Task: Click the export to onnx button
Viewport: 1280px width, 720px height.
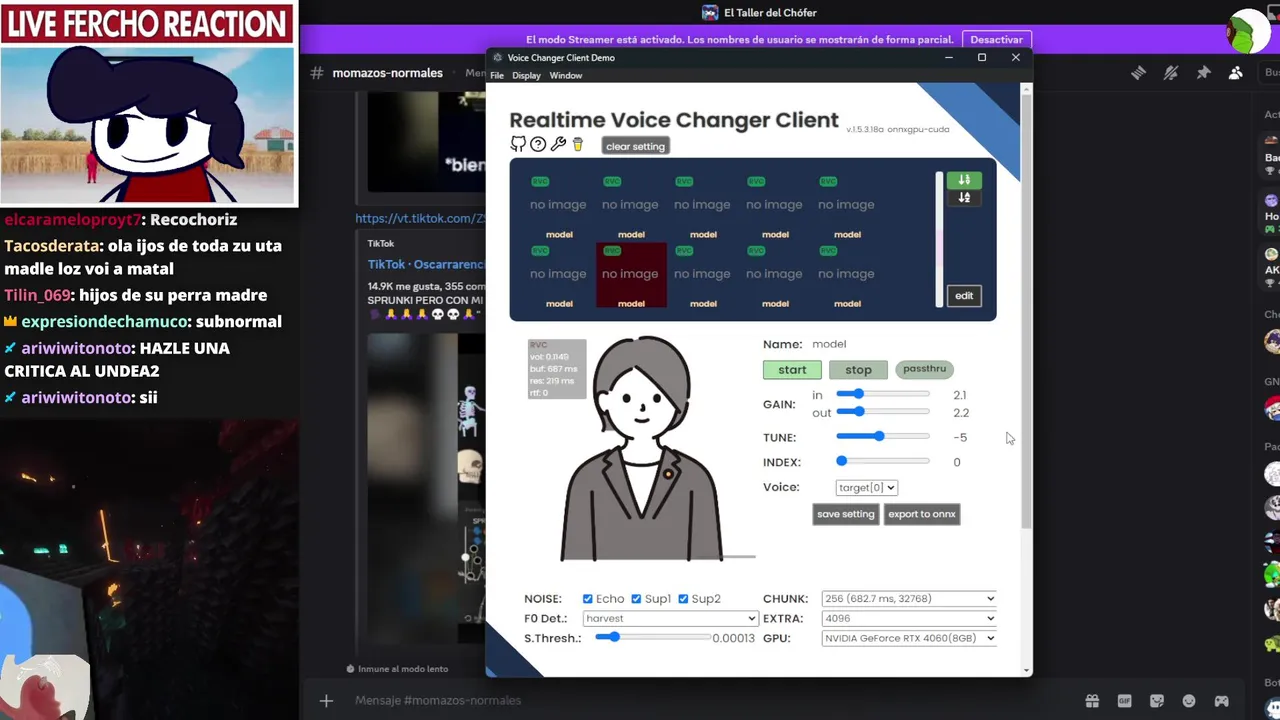Action: [922, 514]
